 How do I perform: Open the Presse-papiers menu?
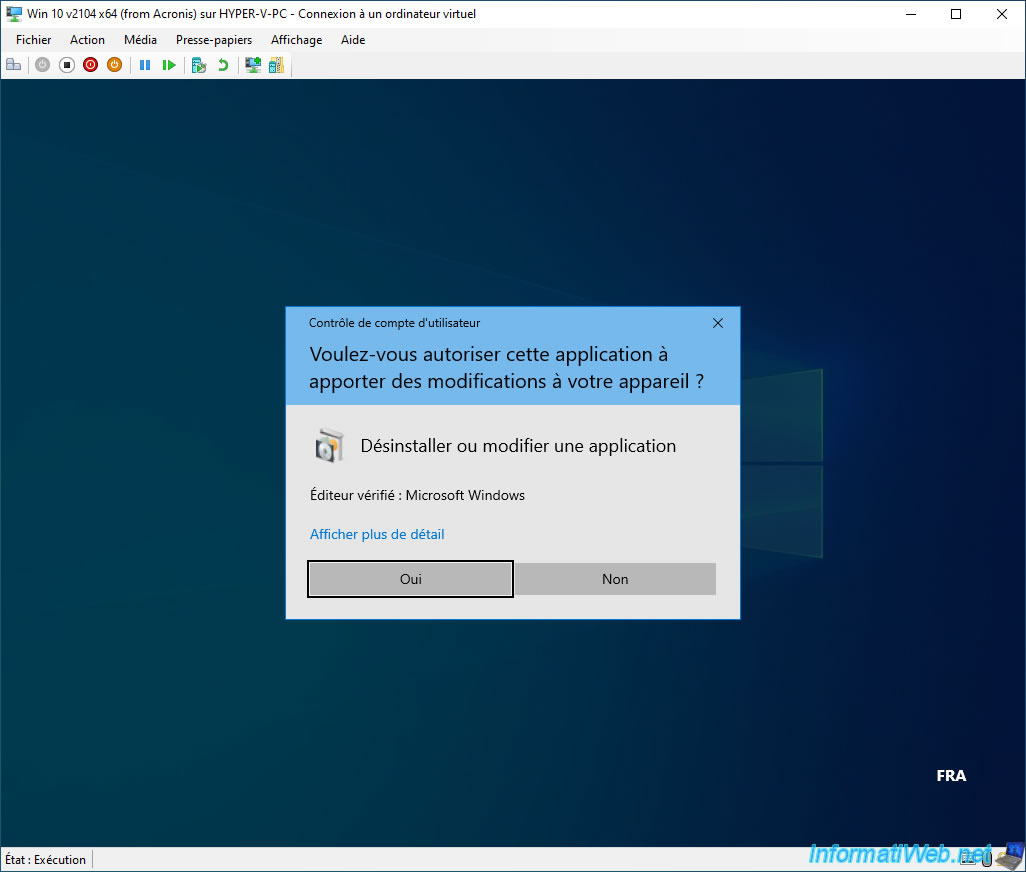click(x=214, y=40)
